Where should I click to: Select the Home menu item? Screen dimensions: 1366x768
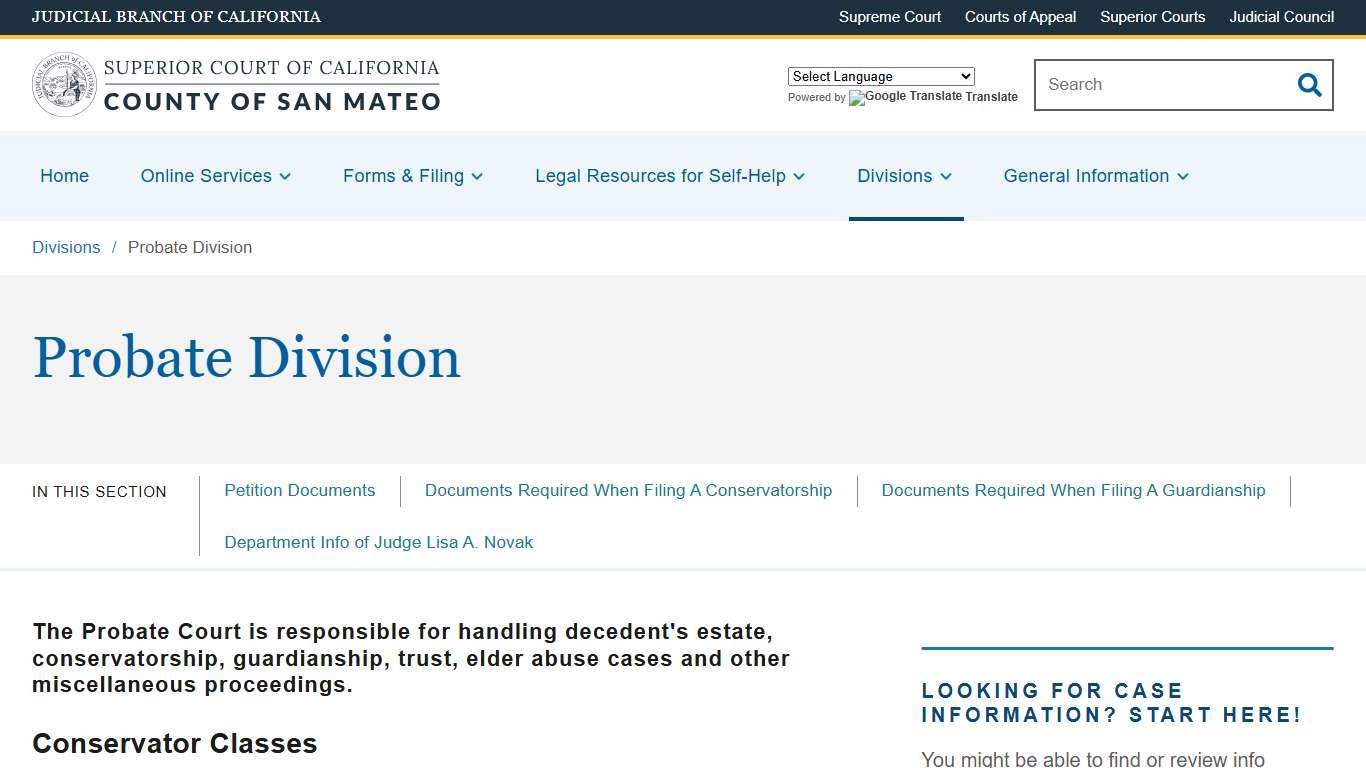[x=64, y=176]
